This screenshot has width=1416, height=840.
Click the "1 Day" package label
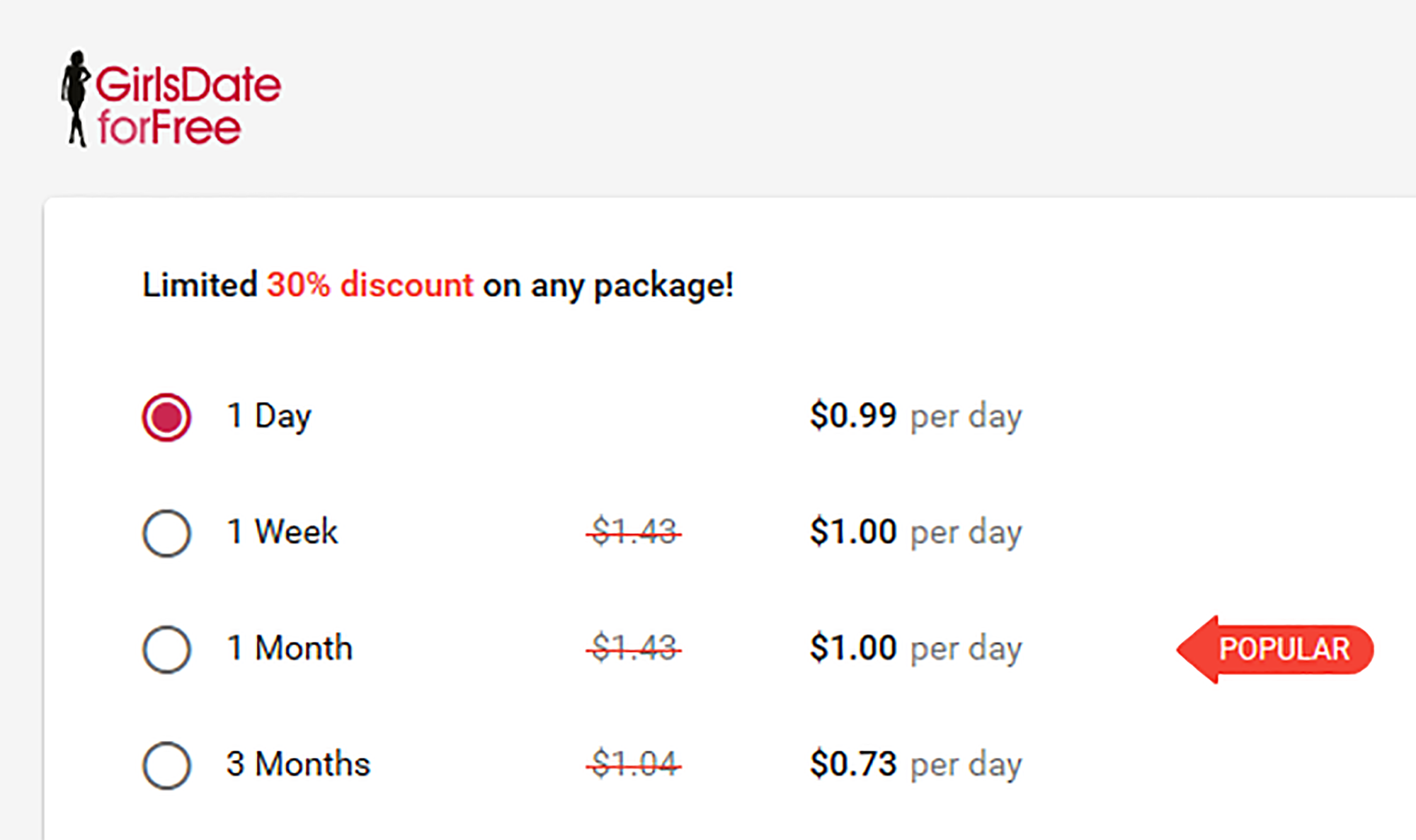pos(269,416)
